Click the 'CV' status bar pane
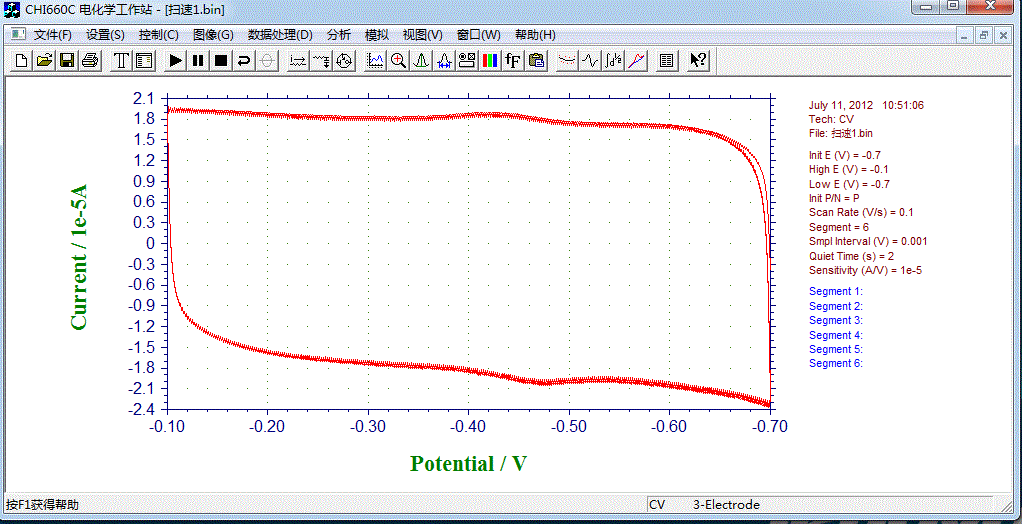Viewport: 1022px width, 524px height. pos(657,504)
